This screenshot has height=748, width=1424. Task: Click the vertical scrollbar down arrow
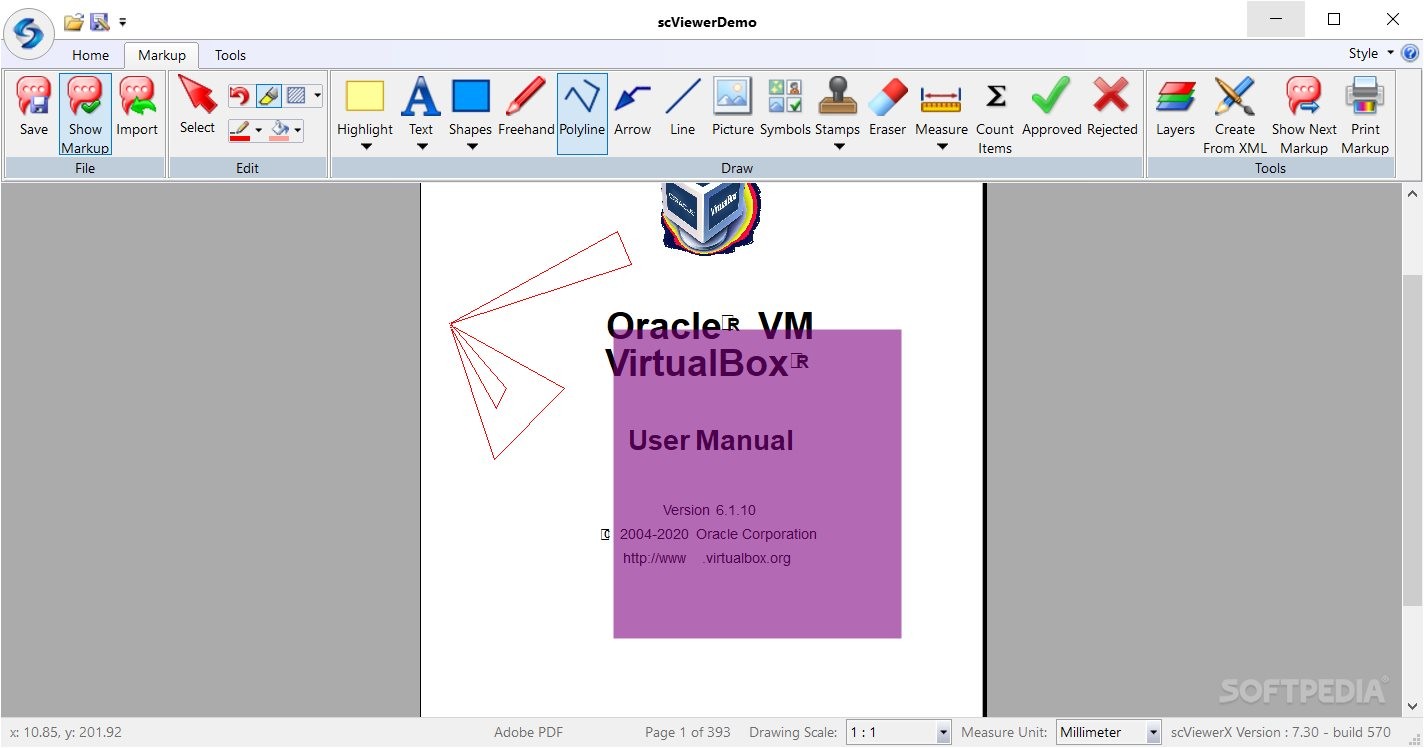click(x=1412, y=706)
